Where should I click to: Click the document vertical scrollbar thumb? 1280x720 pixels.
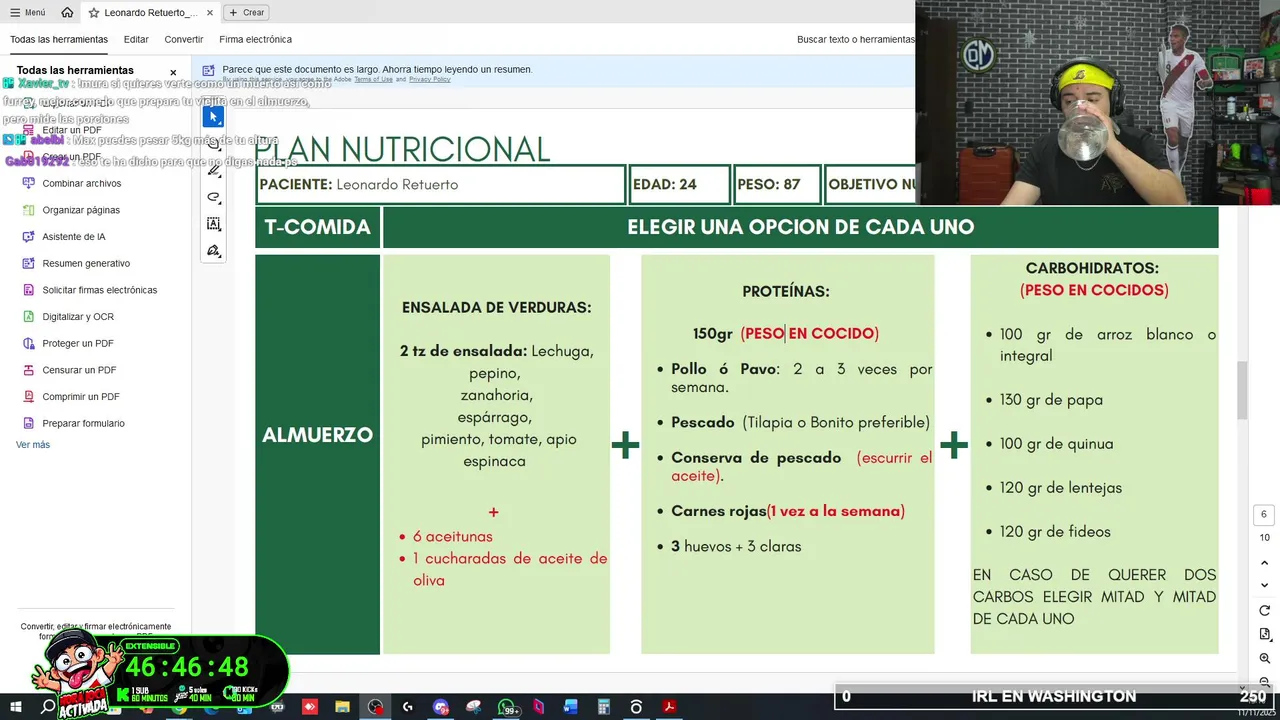[1243, 390]
